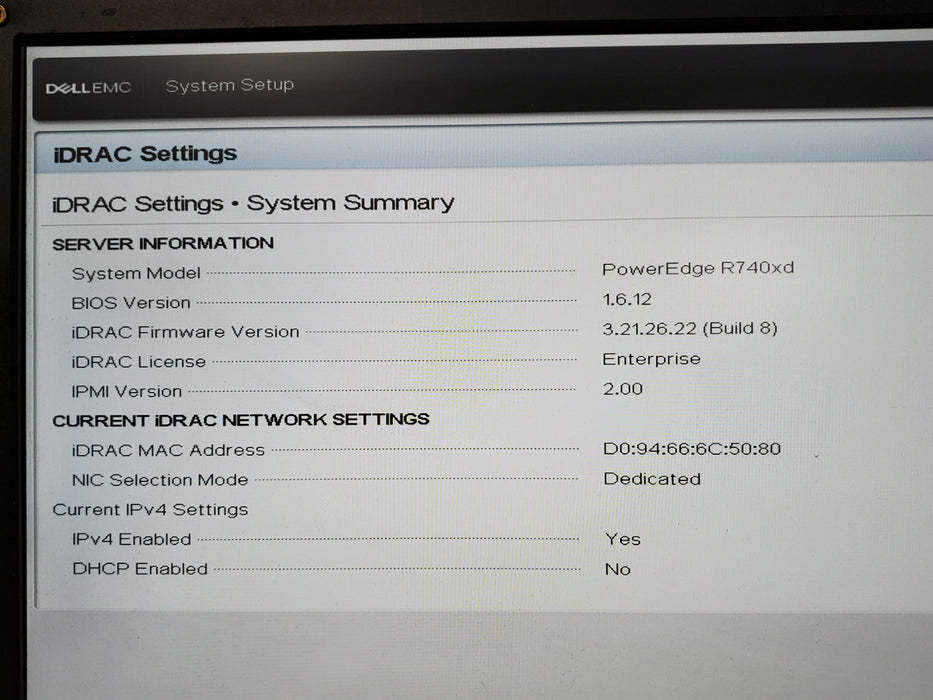Select the IPMI Version label
This screenshot has width=933, height=700.
tap(127, 392)
